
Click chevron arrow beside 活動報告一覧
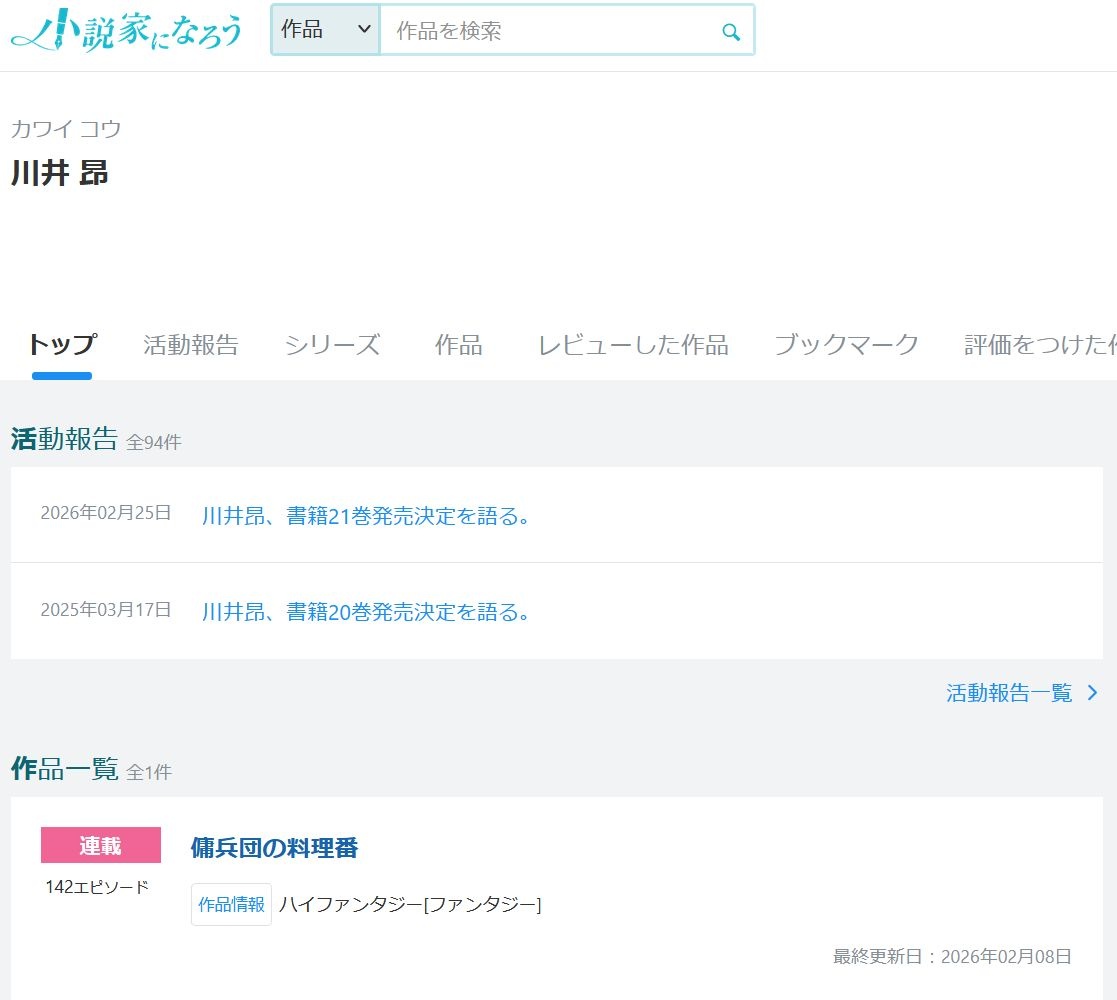click(x=1092, y=692)
